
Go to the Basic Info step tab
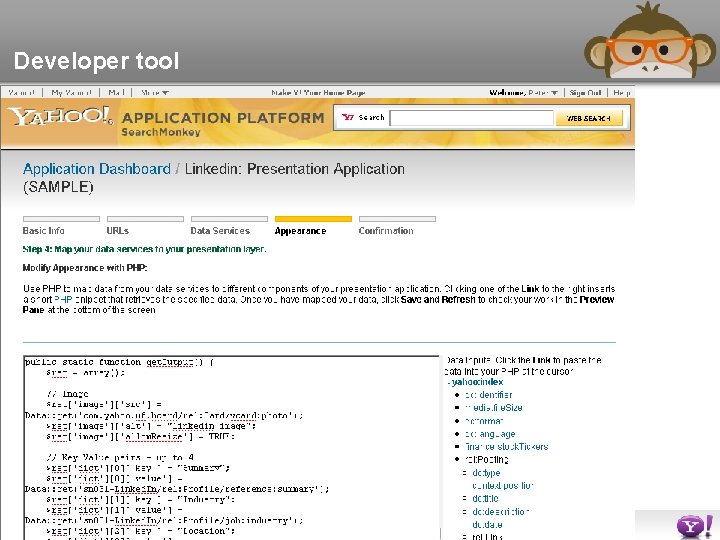click(61, 226)
